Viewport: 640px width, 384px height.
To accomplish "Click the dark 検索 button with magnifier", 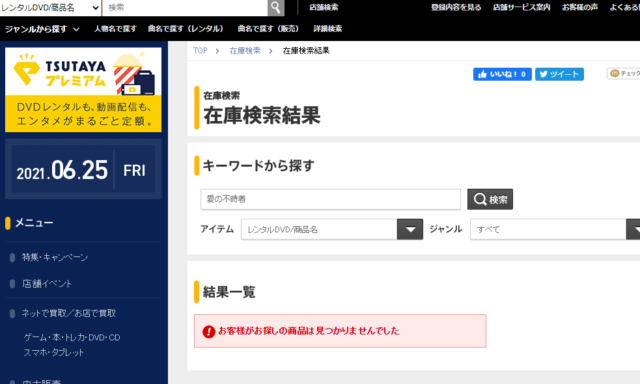I will click(490, 199).
